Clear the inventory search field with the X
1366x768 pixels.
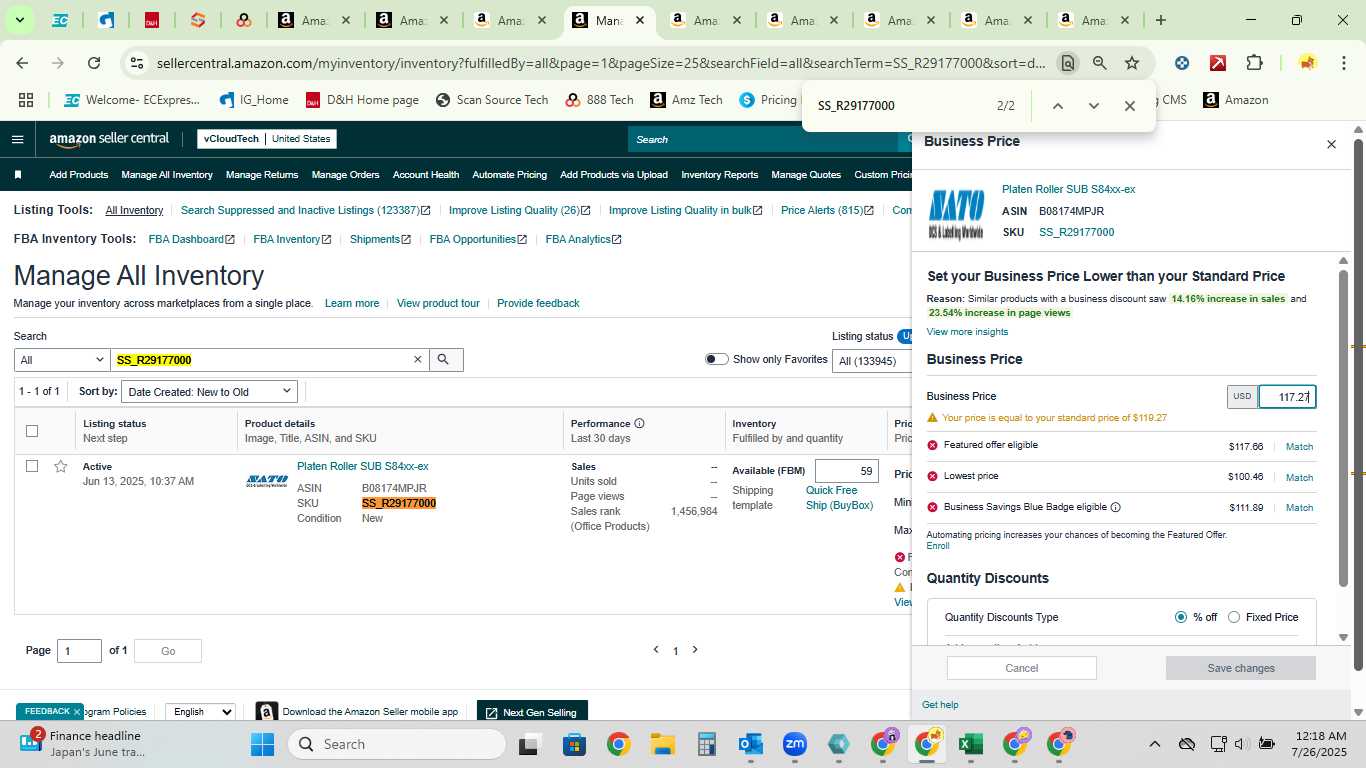pos(418,360)
